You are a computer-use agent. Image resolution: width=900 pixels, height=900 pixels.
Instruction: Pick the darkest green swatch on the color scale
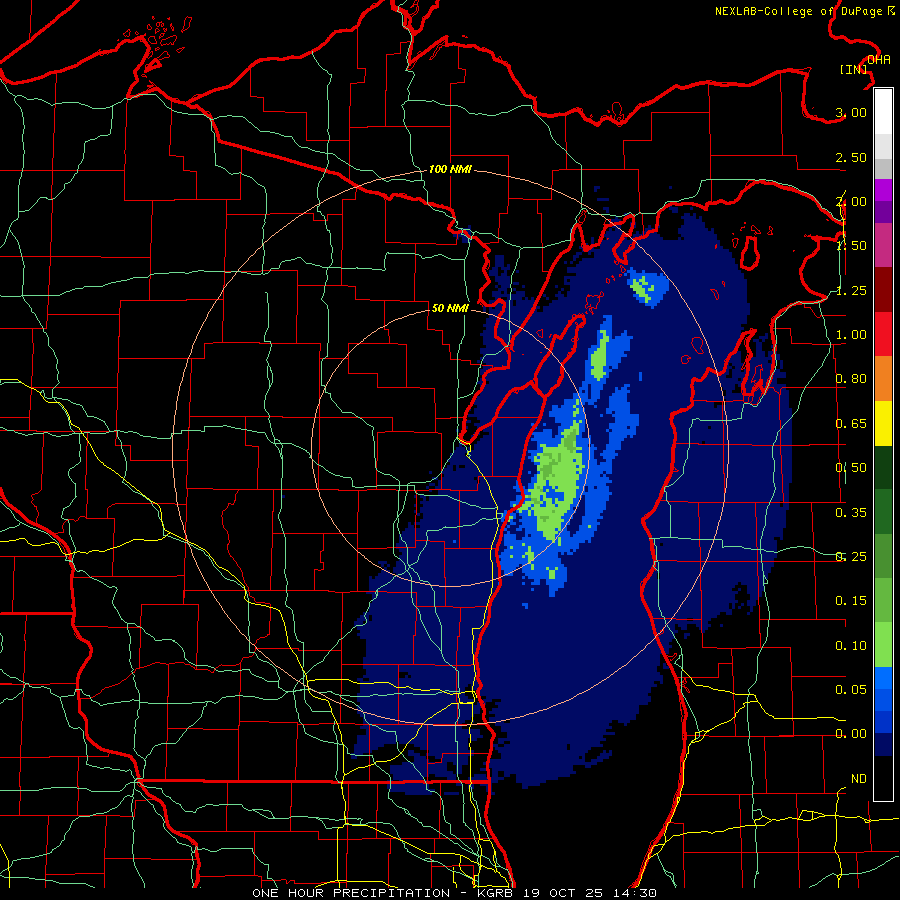coord(883,467)
